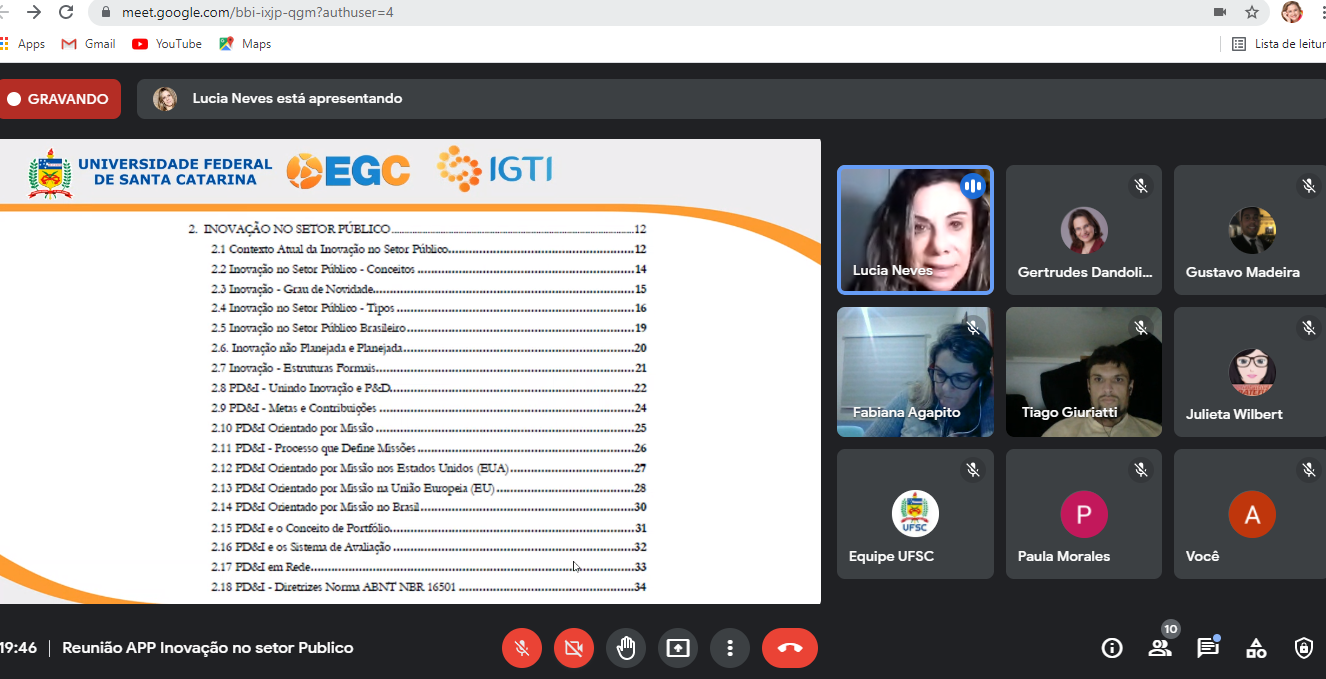Click Gustavo Madeira's profile avatar

[x=1252, y=230]
